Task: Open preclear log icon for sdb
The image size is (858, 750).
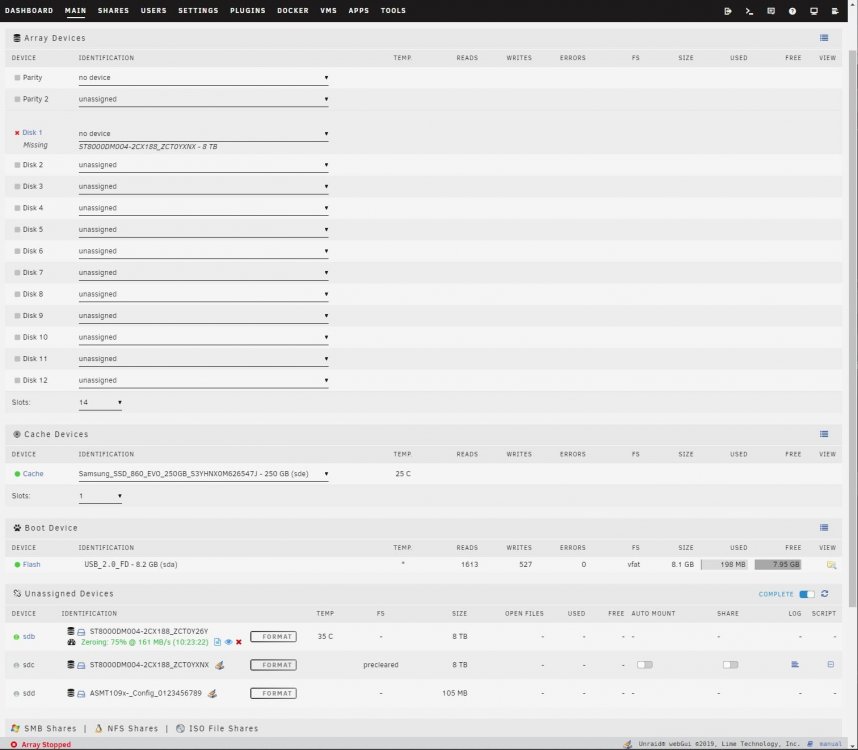Action: point(217,642)
